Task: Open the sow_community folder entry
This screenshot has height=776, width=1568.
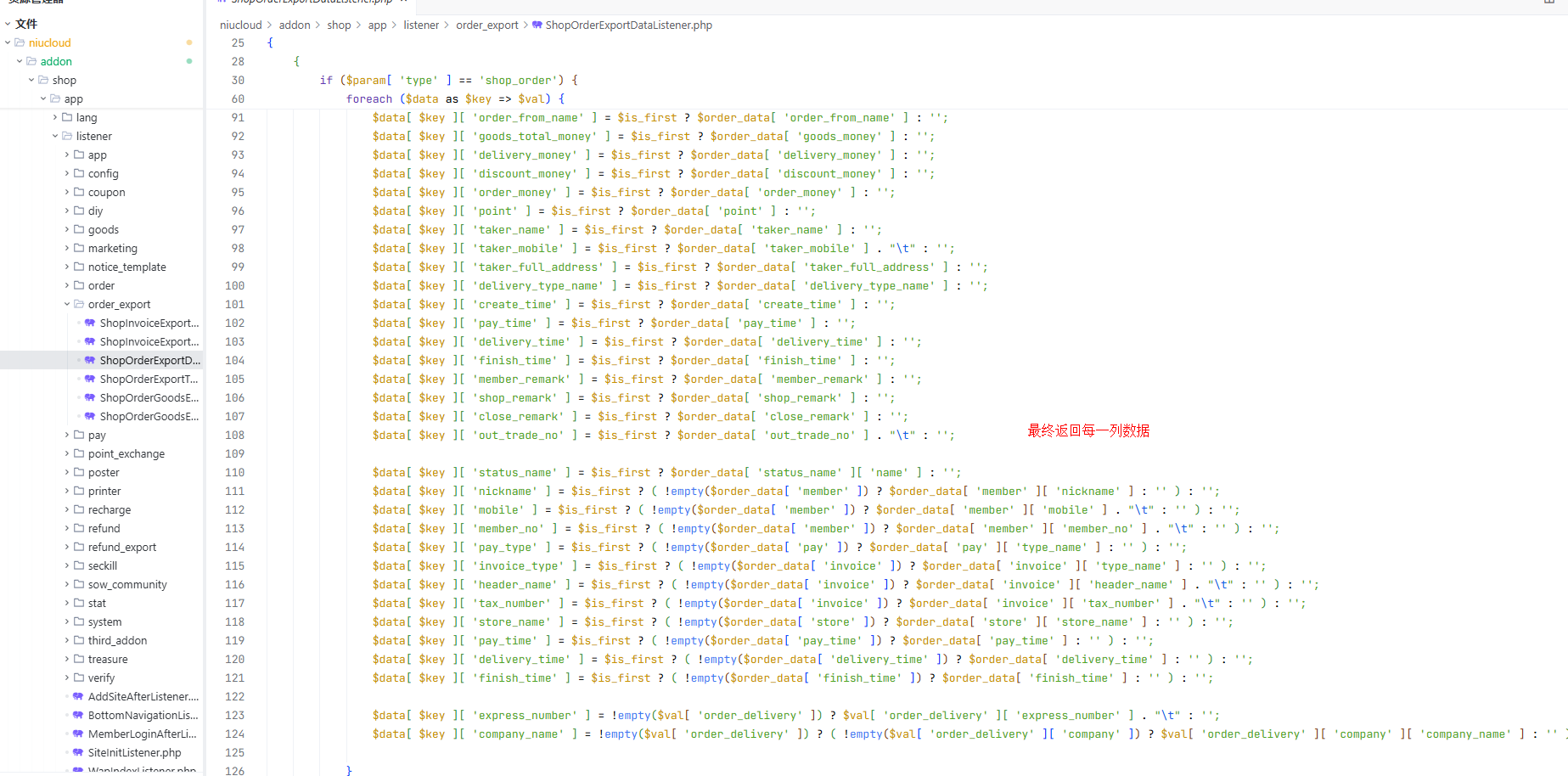Action: pyautogui.click(x=127, y=584)
